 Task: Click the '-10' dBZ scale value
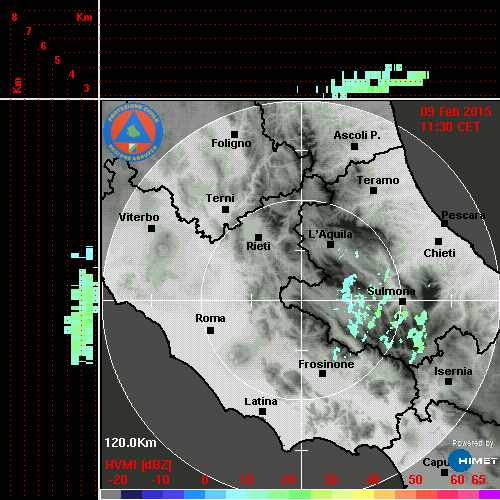(160, 480)
